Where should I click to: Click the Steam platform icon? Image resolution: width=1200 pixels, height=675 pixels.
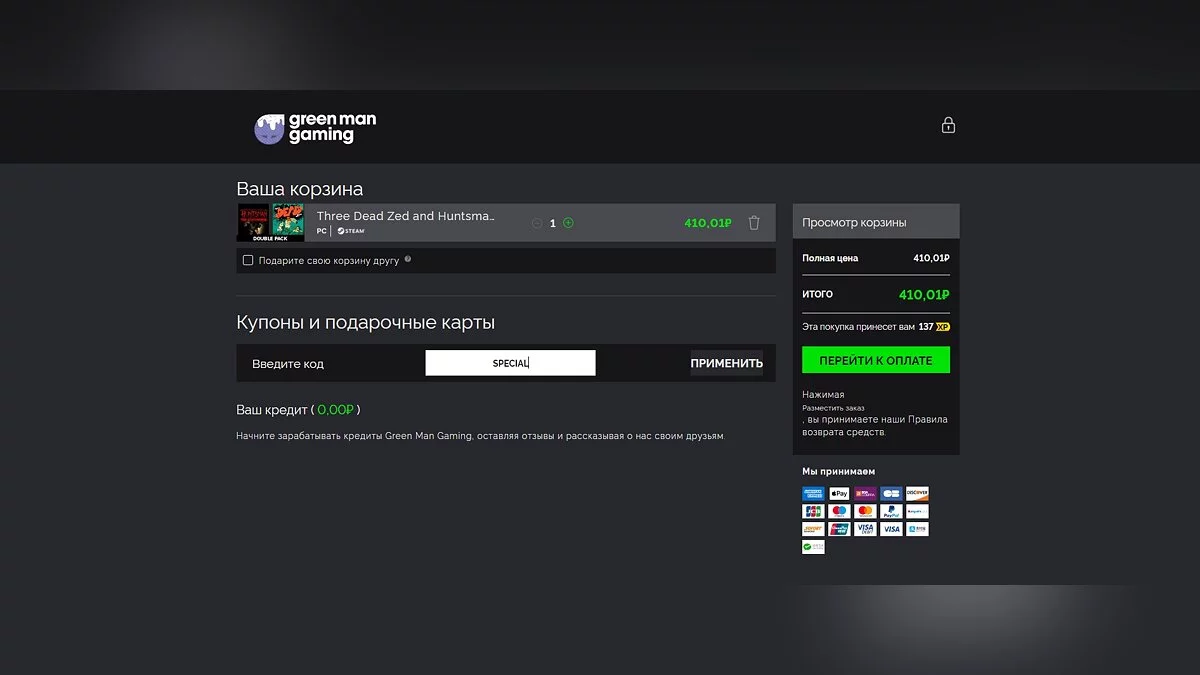click(351, 231)
